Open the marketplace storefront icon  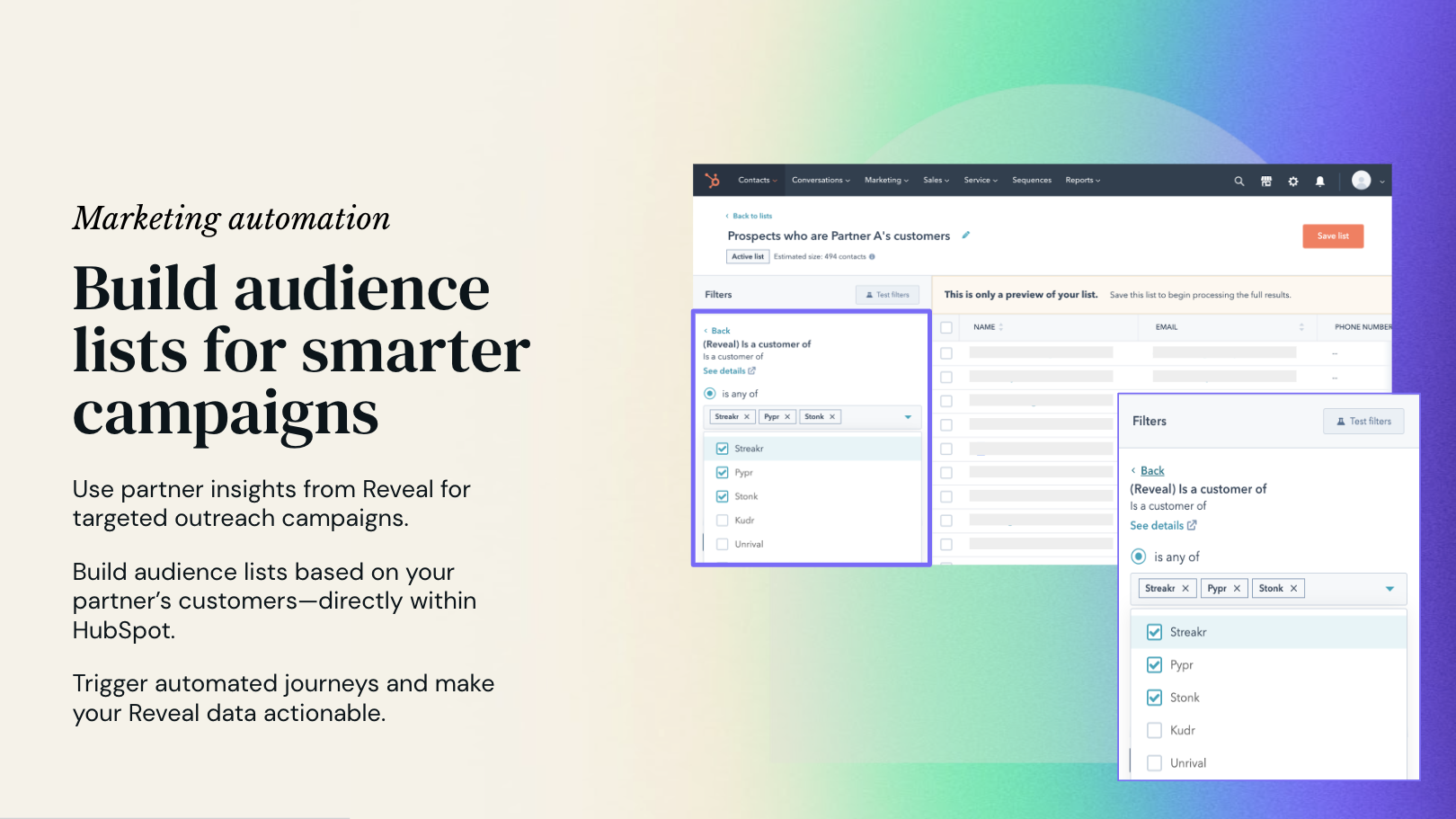1266,181
